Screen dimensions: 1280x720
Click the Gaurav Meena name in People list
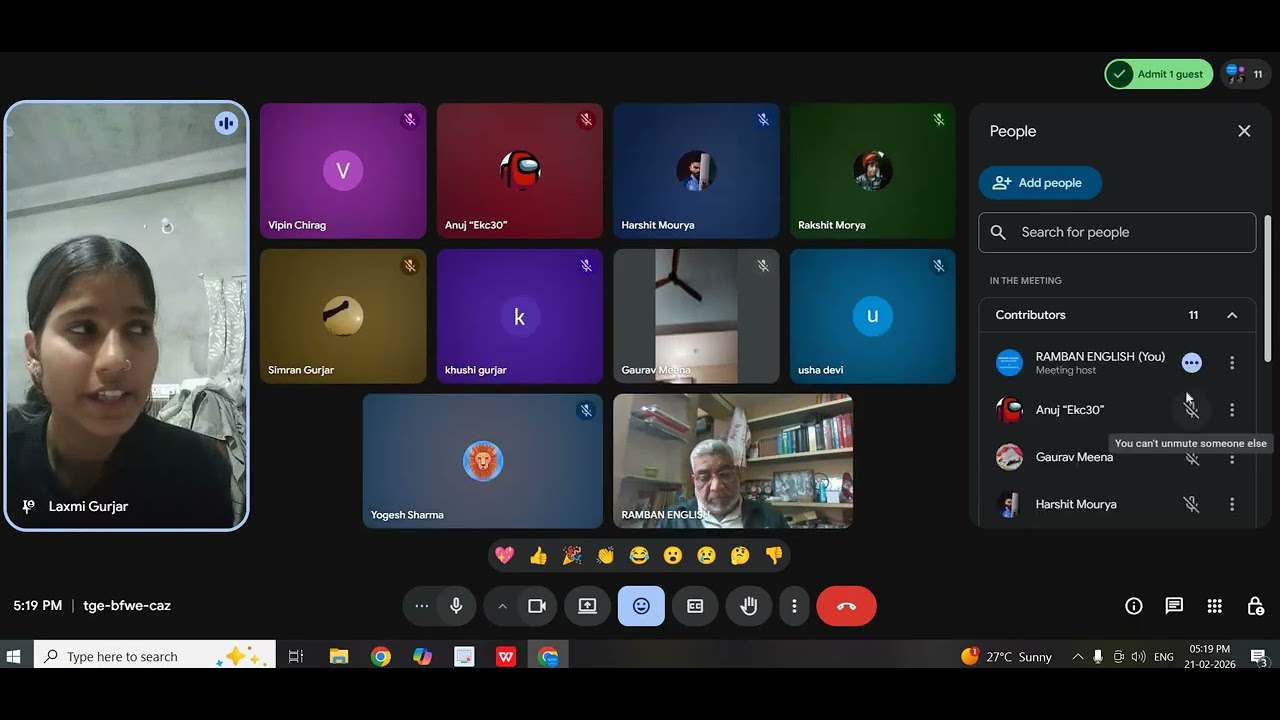1074,458
